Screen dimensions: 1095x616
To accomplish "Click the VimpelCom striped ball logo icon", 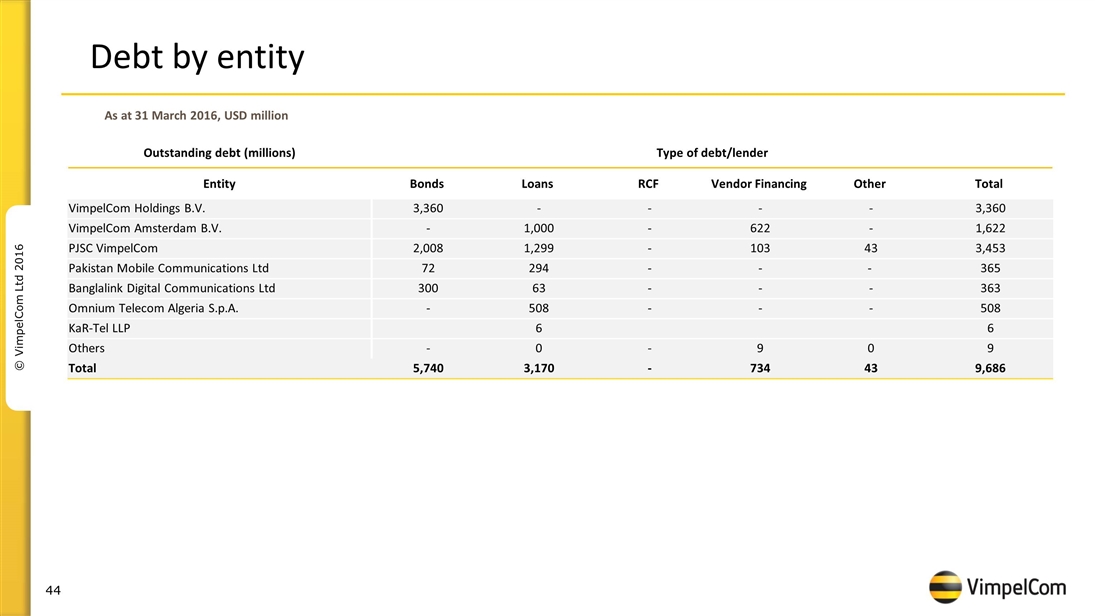I will pyautogui.click(x=945, y=587).
